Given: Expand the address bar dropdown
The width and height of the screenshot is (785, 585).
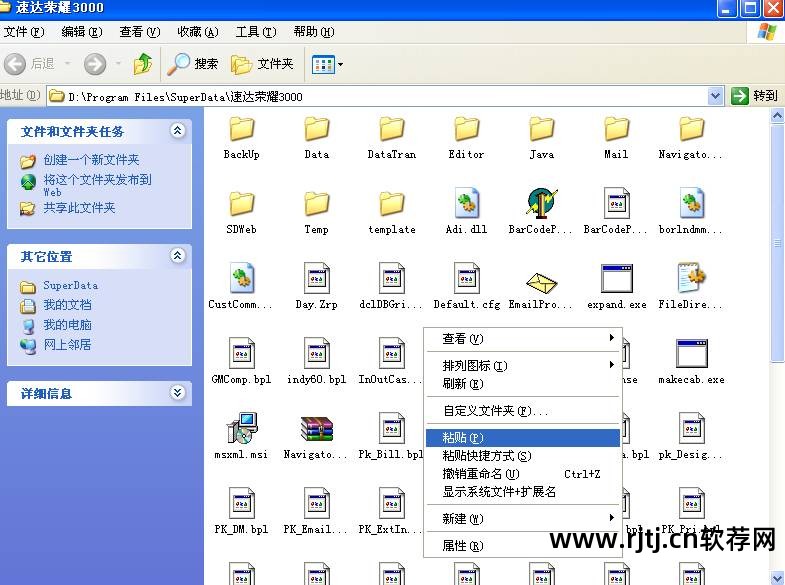Looking at the screenshot, I should tap(715, 96).
